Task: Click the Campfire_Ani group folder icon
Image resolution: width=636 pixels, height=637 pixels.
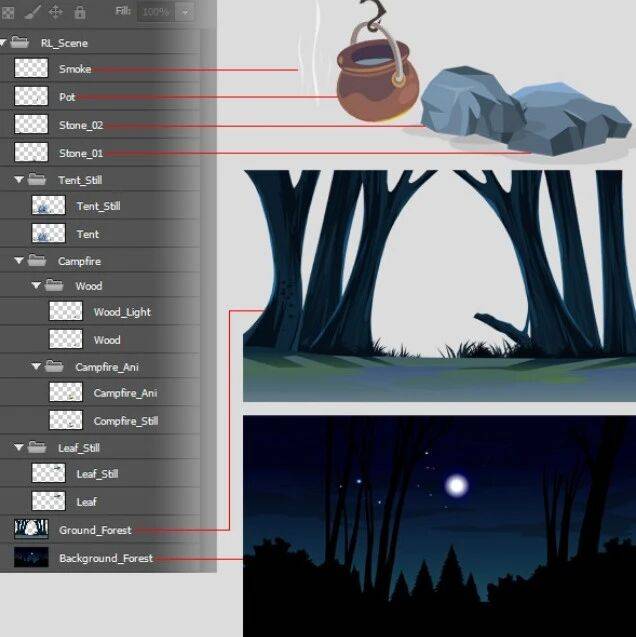Action: pos(55,367)
